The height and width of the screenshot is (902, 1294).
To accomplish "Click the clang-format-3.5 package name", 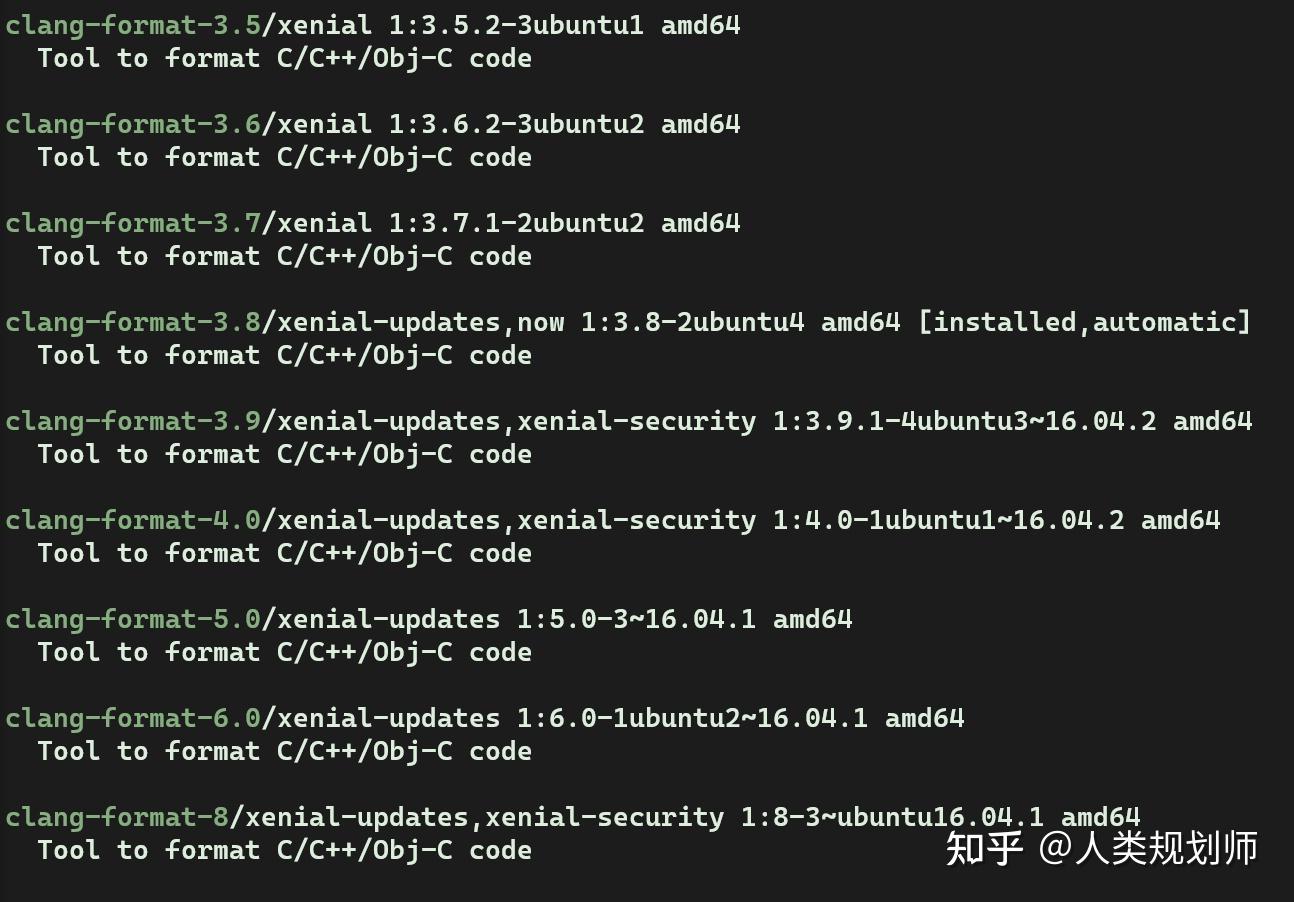I will click(133, 26).
